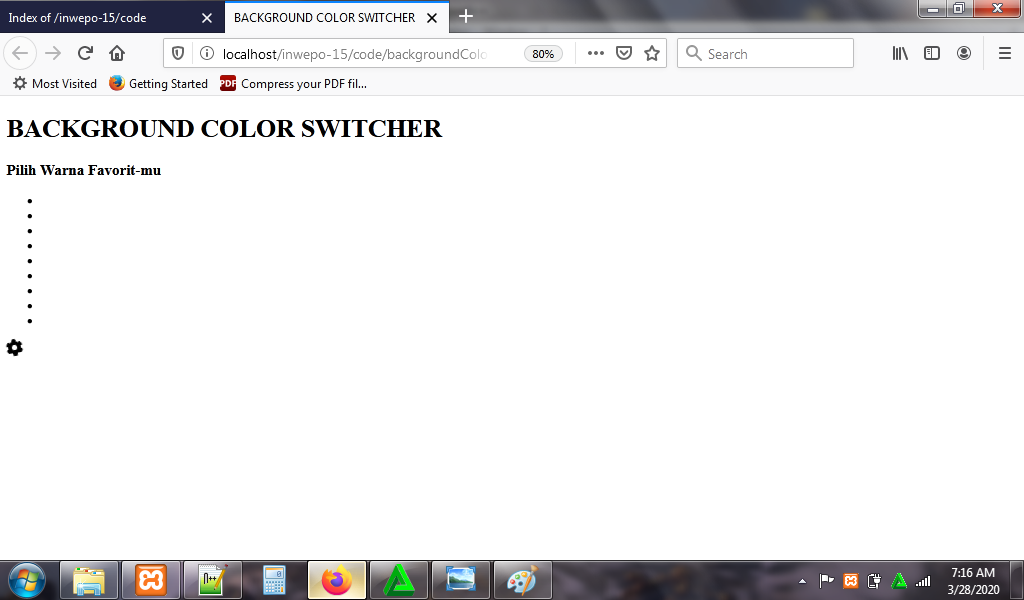This screenshot has width=1024, height=600.
Task: Close the Index of /inwepo-15/code tab
Action: pos(207,18)
